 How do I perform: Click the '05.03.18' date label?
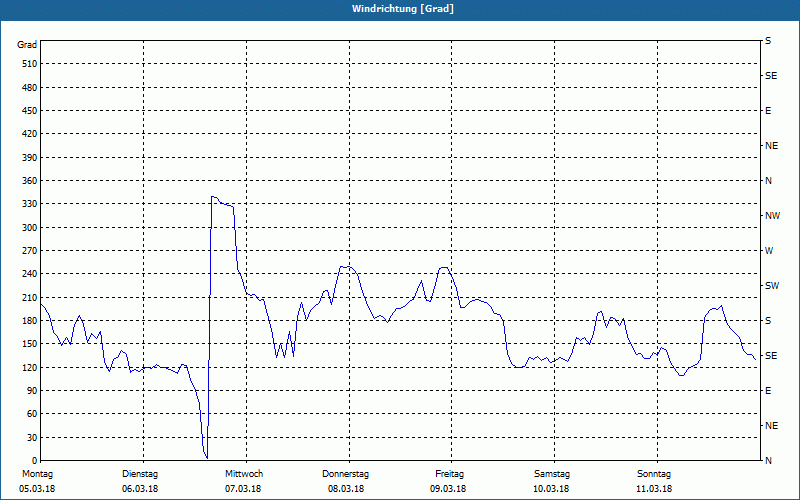pos(37,489)
